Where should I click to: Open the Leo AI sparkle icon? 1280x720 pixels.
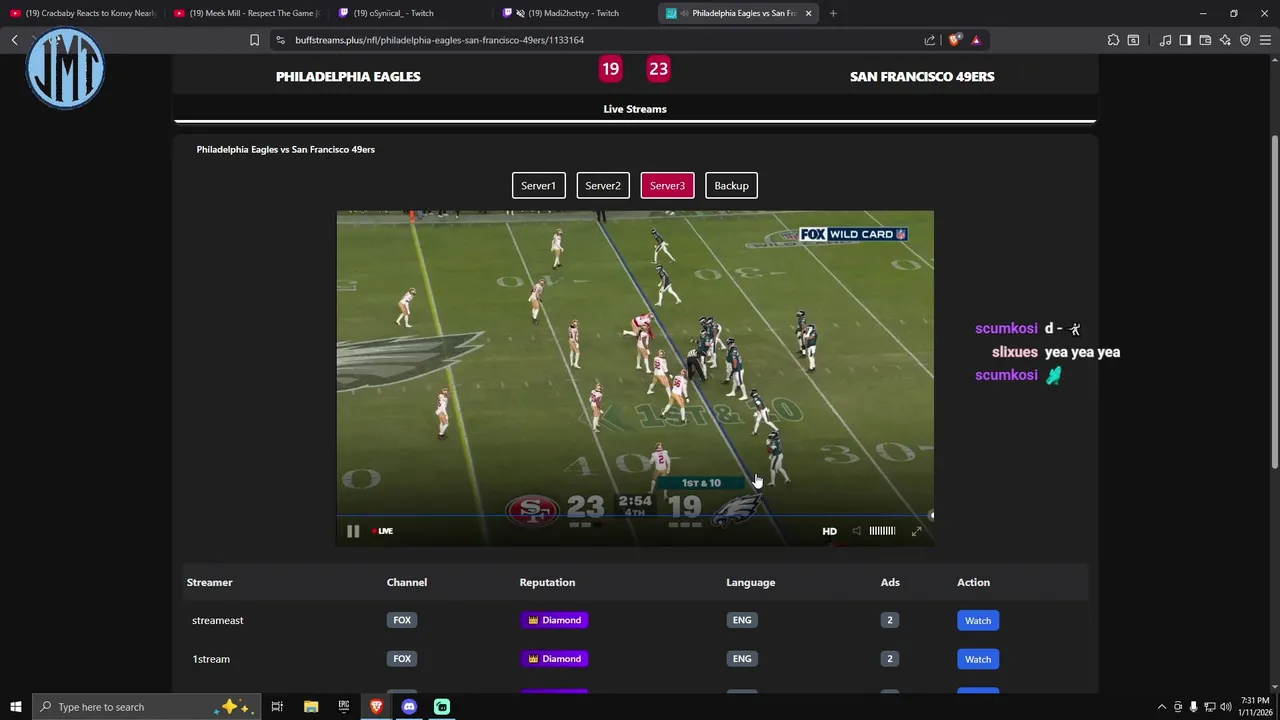coord(1225,40)
